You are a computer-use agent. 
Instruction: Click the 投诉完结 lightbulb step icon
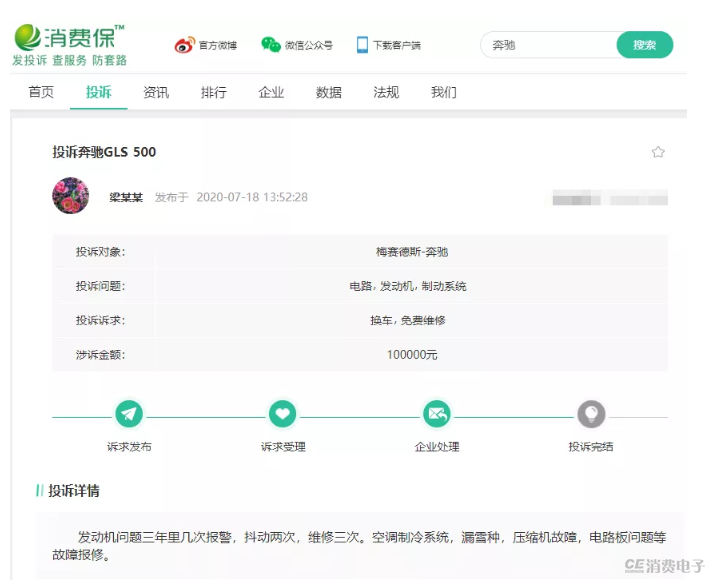pos(591,414)
